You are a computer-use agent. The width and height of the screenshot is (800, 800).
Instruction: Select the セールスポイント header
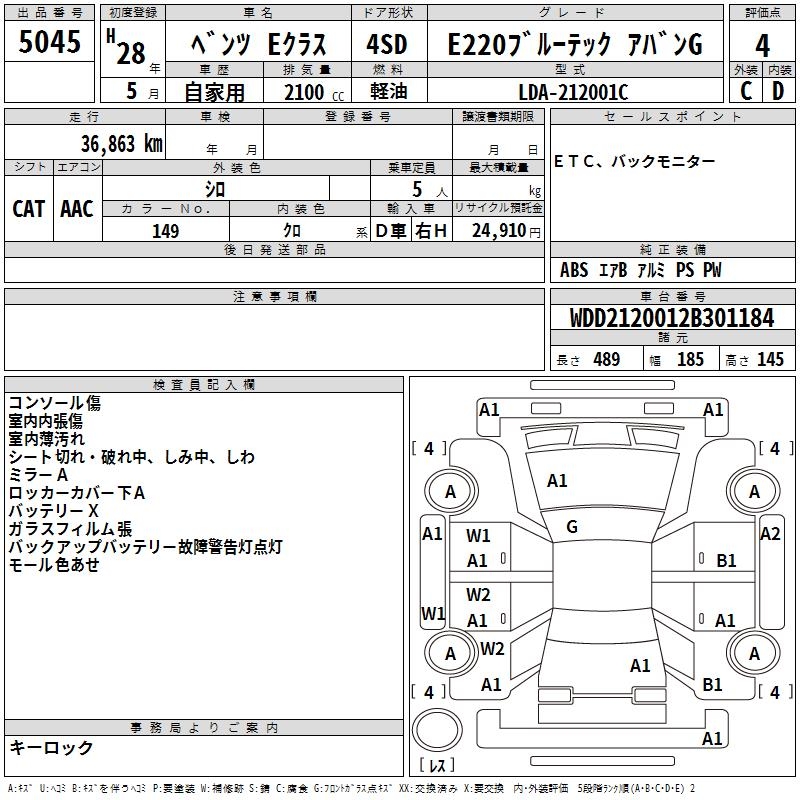pyautogui.click(x=672, y=117)
